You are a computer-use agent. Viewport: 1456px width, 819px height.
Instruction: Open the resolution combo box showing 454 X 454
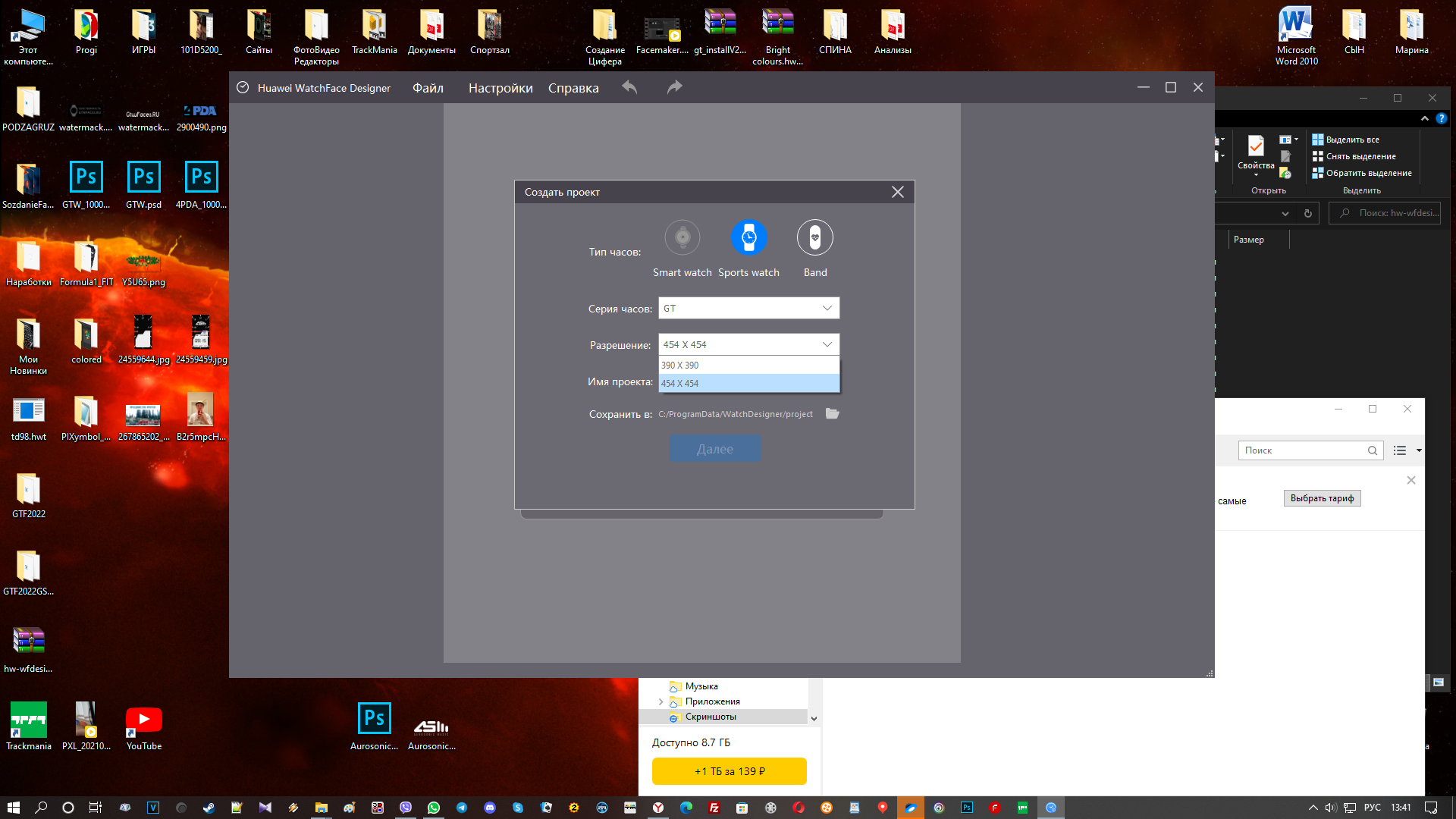[x=748, y=344]
